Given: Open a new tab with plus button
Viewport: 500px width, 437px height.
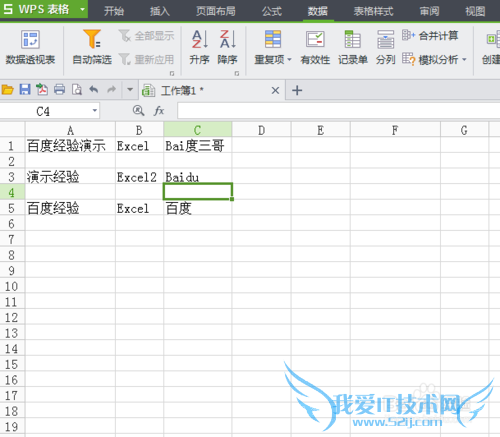Looking at the screenshot, I should click(297, 90).
